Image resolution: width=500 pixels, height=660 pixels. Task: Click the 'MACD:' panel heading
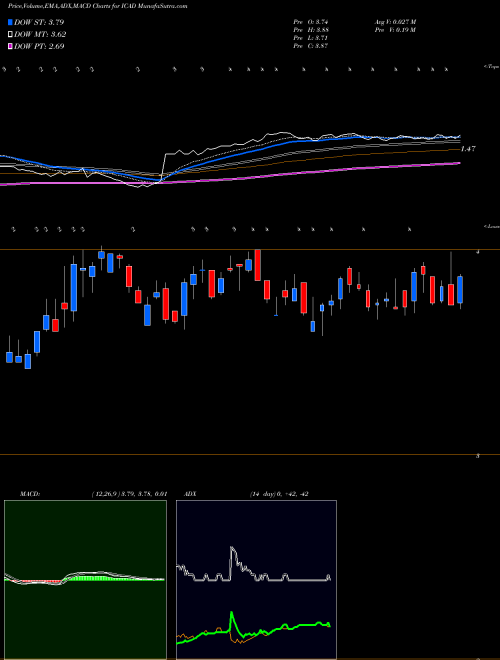pos(30,494)
